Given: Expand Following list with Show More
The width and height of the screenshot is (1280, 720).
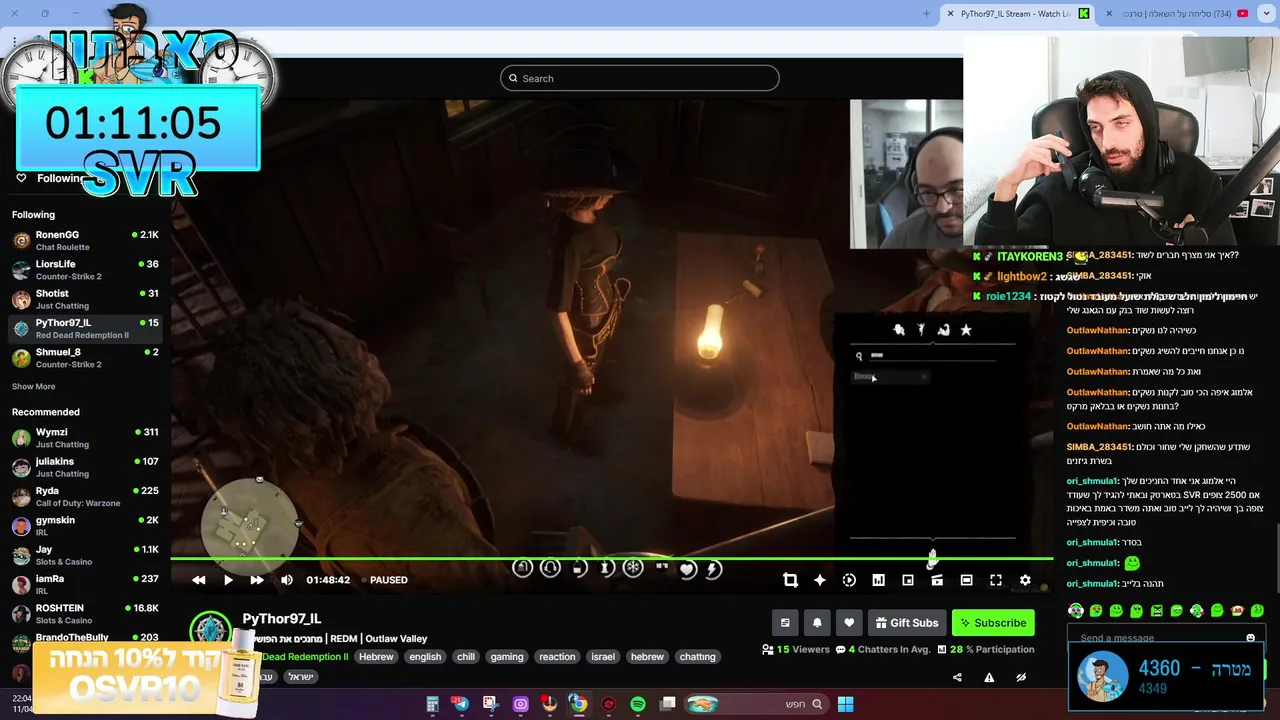Looking at the screenshot, I should pos(33,387).
